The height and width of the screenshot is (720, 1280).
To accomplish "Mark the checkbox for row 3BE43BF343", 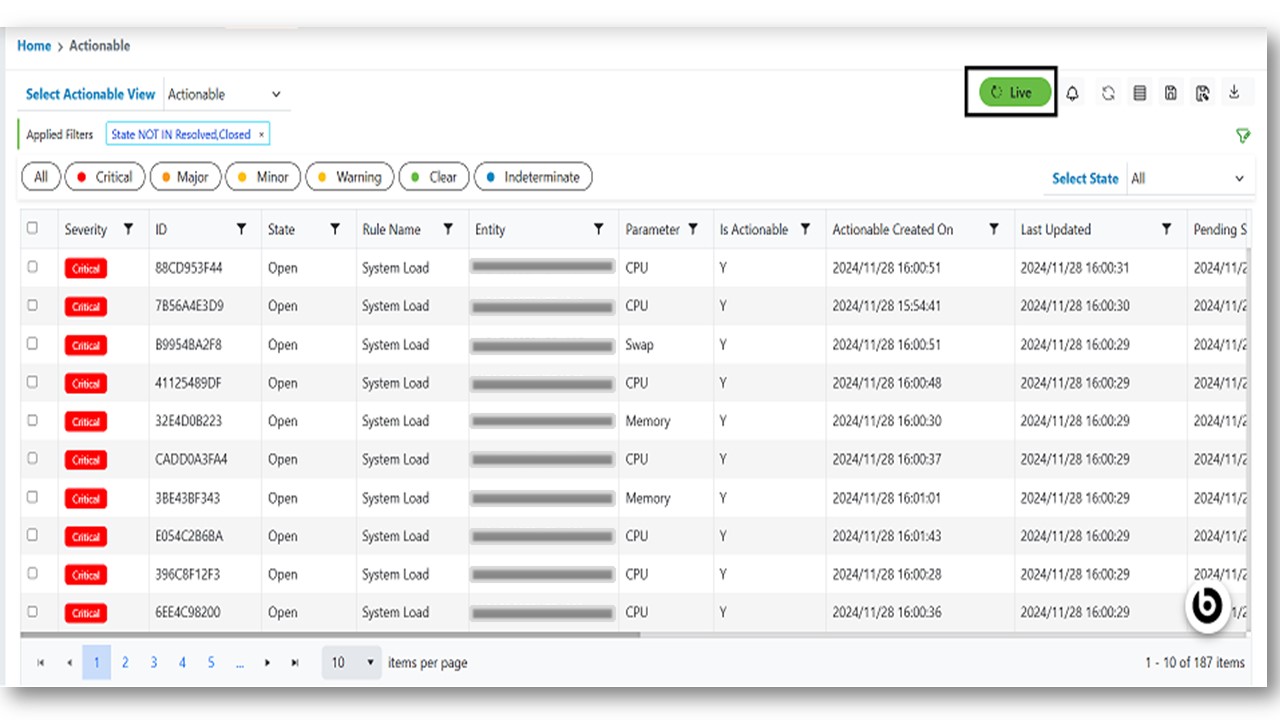I will (32, 496).
